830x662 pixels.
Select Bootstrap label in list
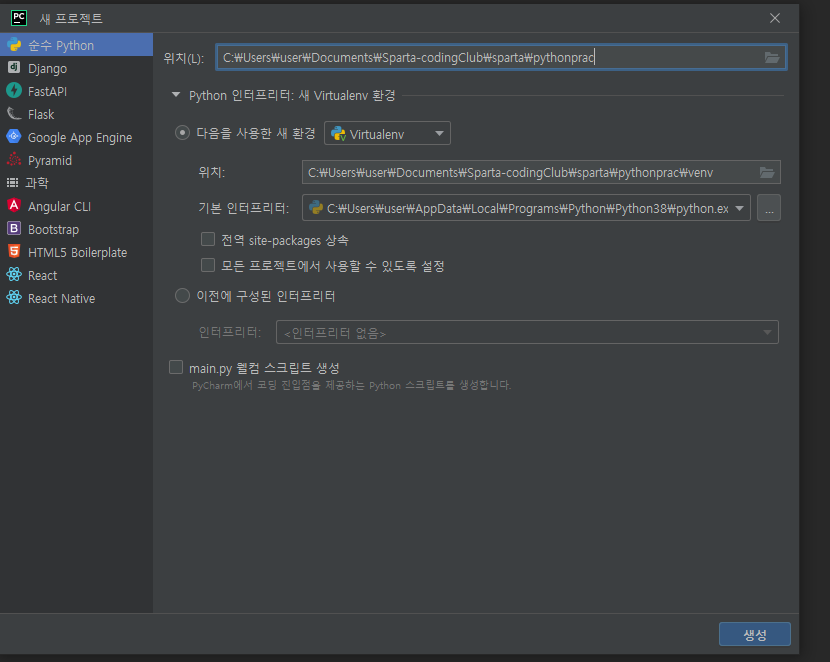53,230
